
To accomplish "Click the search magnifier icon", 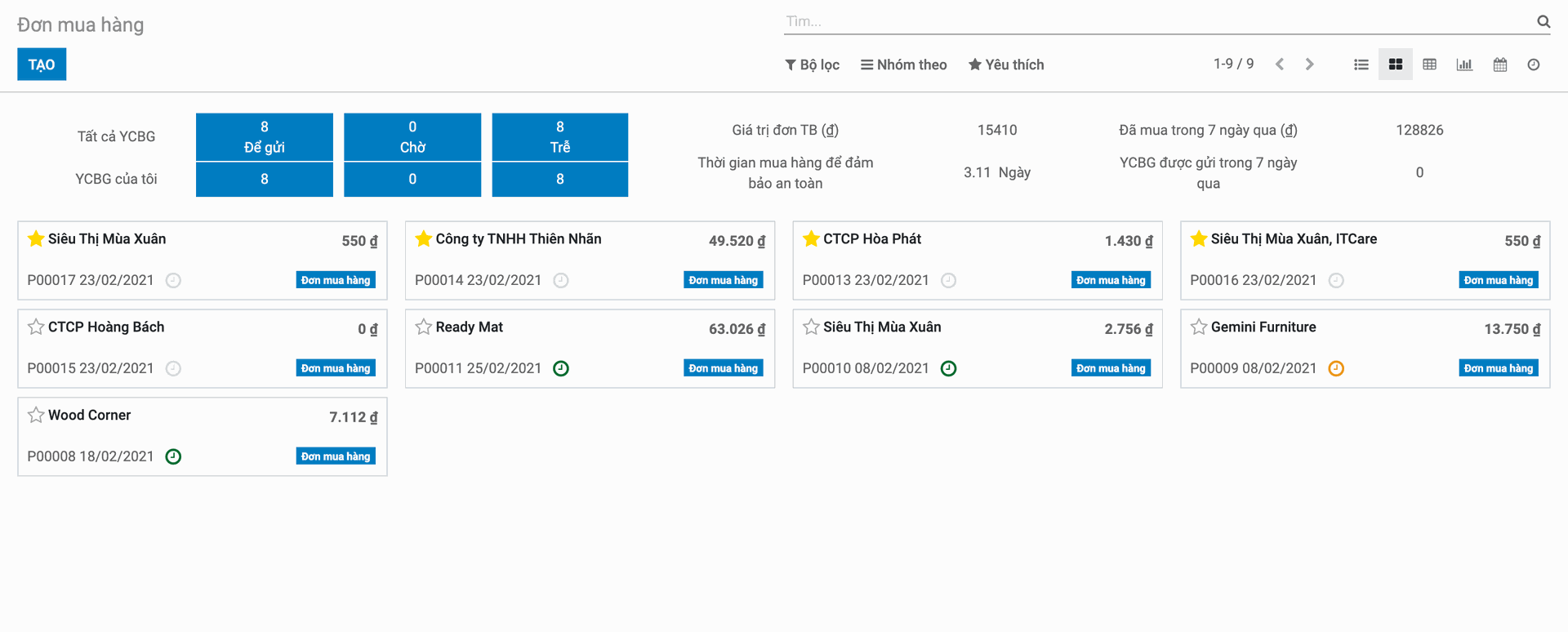I will tap(1543, 22).
